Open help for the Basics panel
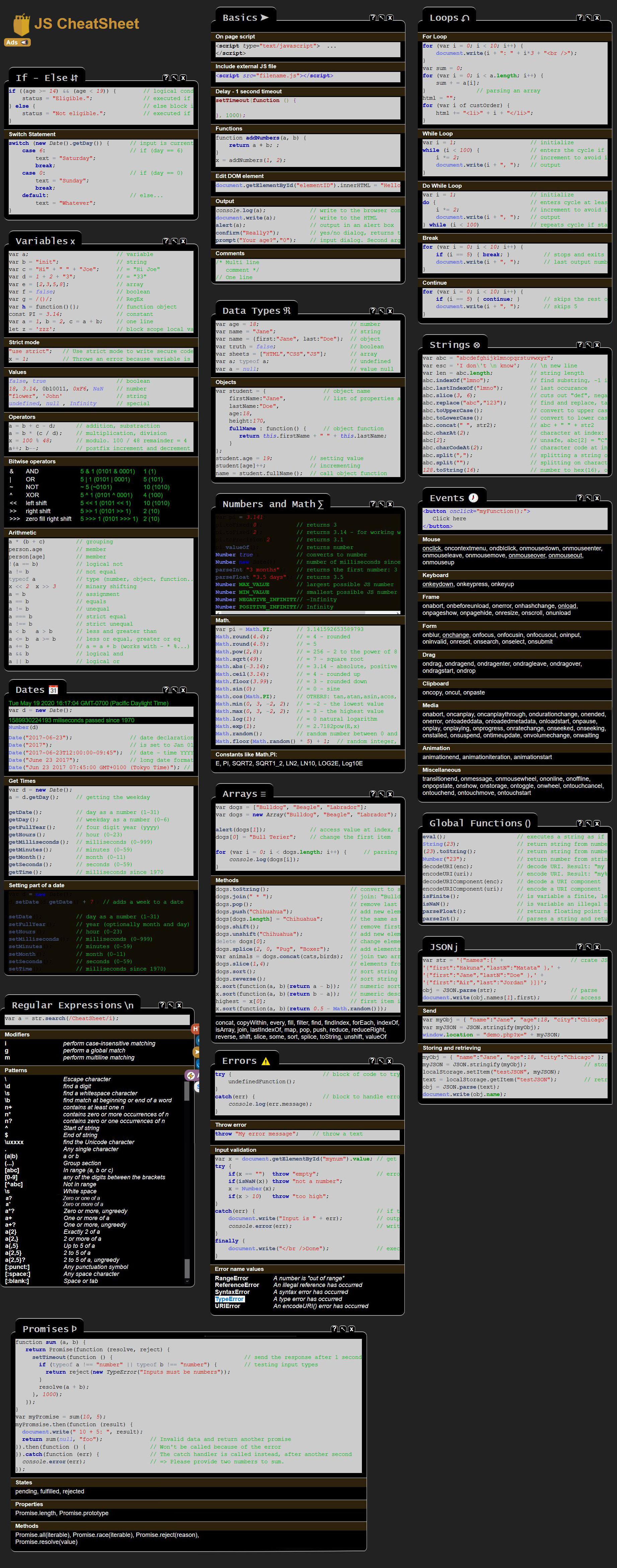The height and width of the screenshot is (1568, 617). 373,18
